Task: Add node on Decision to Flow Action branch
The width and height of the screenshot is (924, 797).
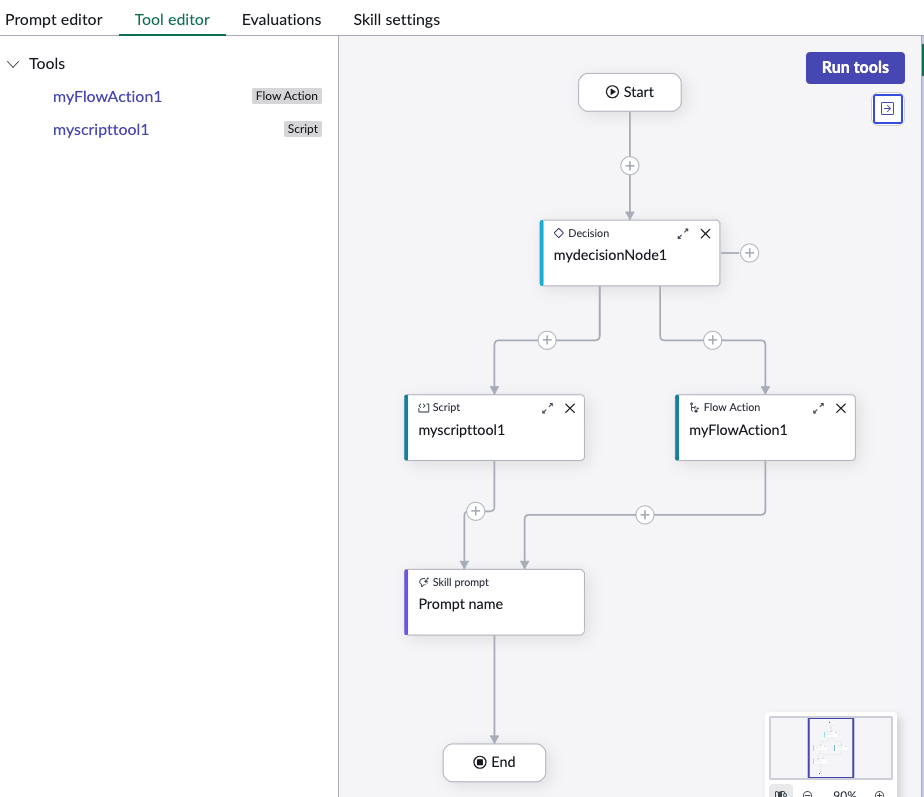Action: pyautogui.click(x=712, y=340)
